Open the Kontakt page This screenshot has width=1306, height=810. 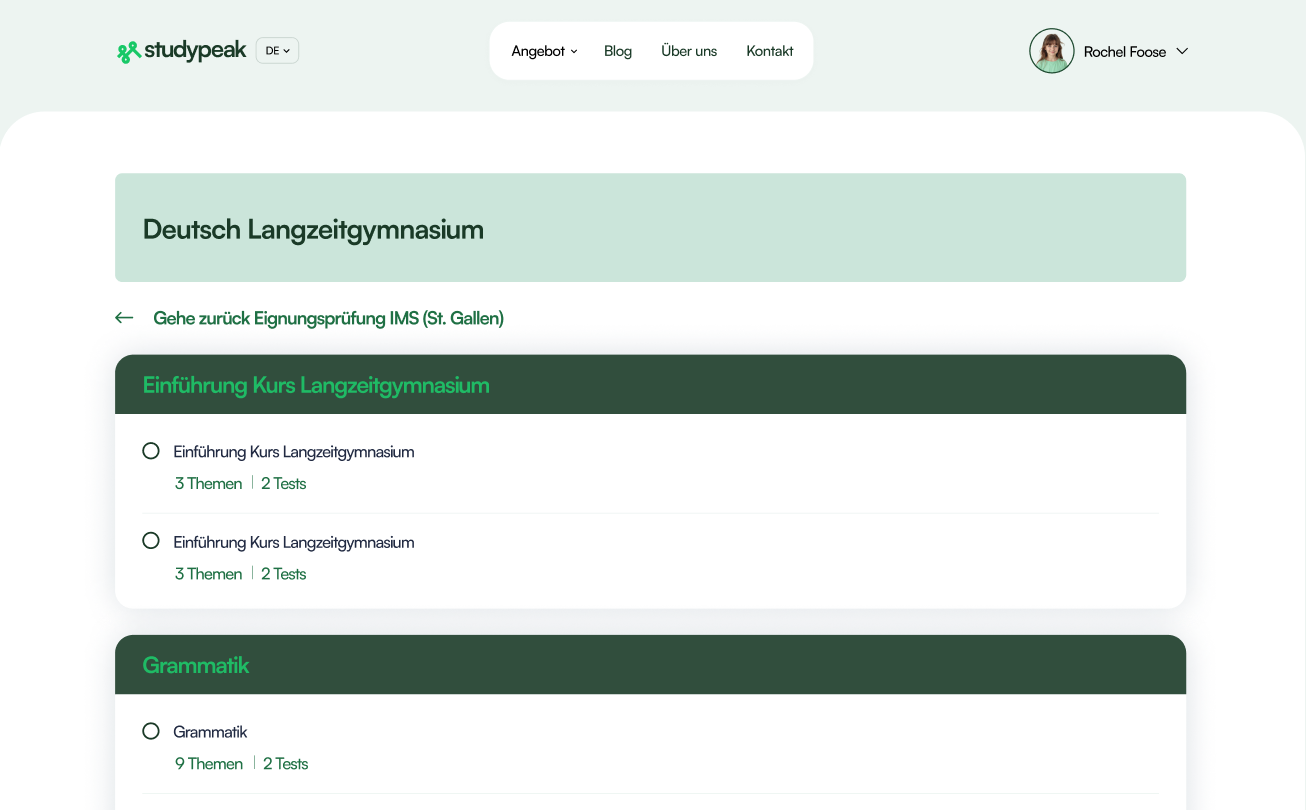[x=770, y=51]
